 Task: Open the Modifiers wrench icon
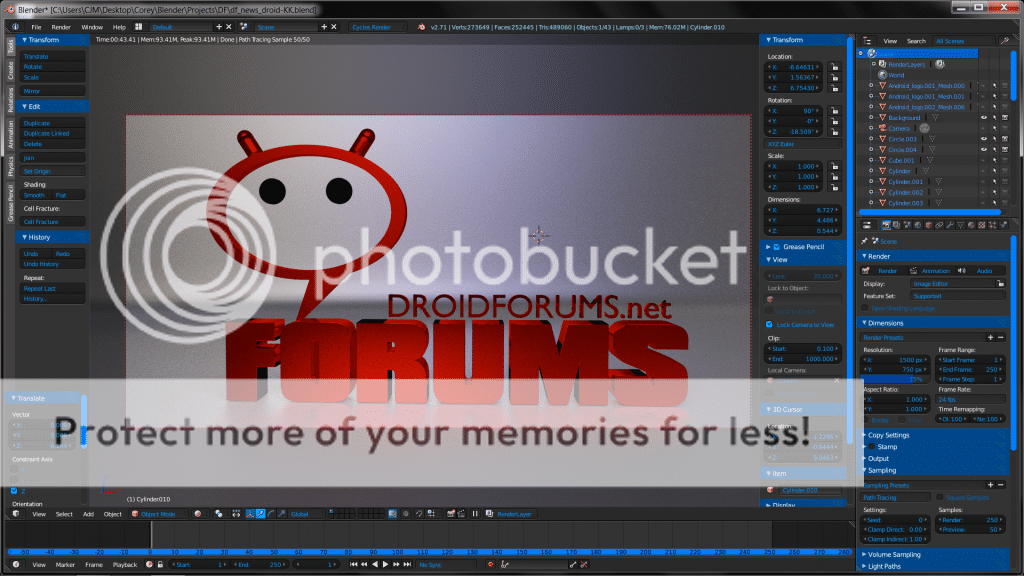pyautogui.click(x=950, y=225)
